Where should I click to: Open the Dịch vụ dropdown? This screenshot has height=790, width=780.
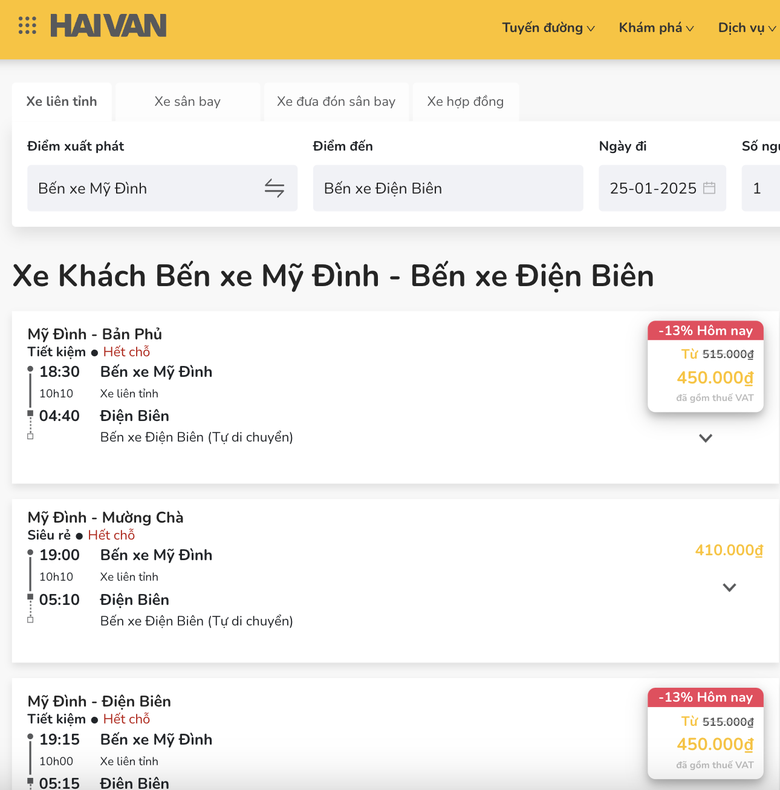coord(746,28)
